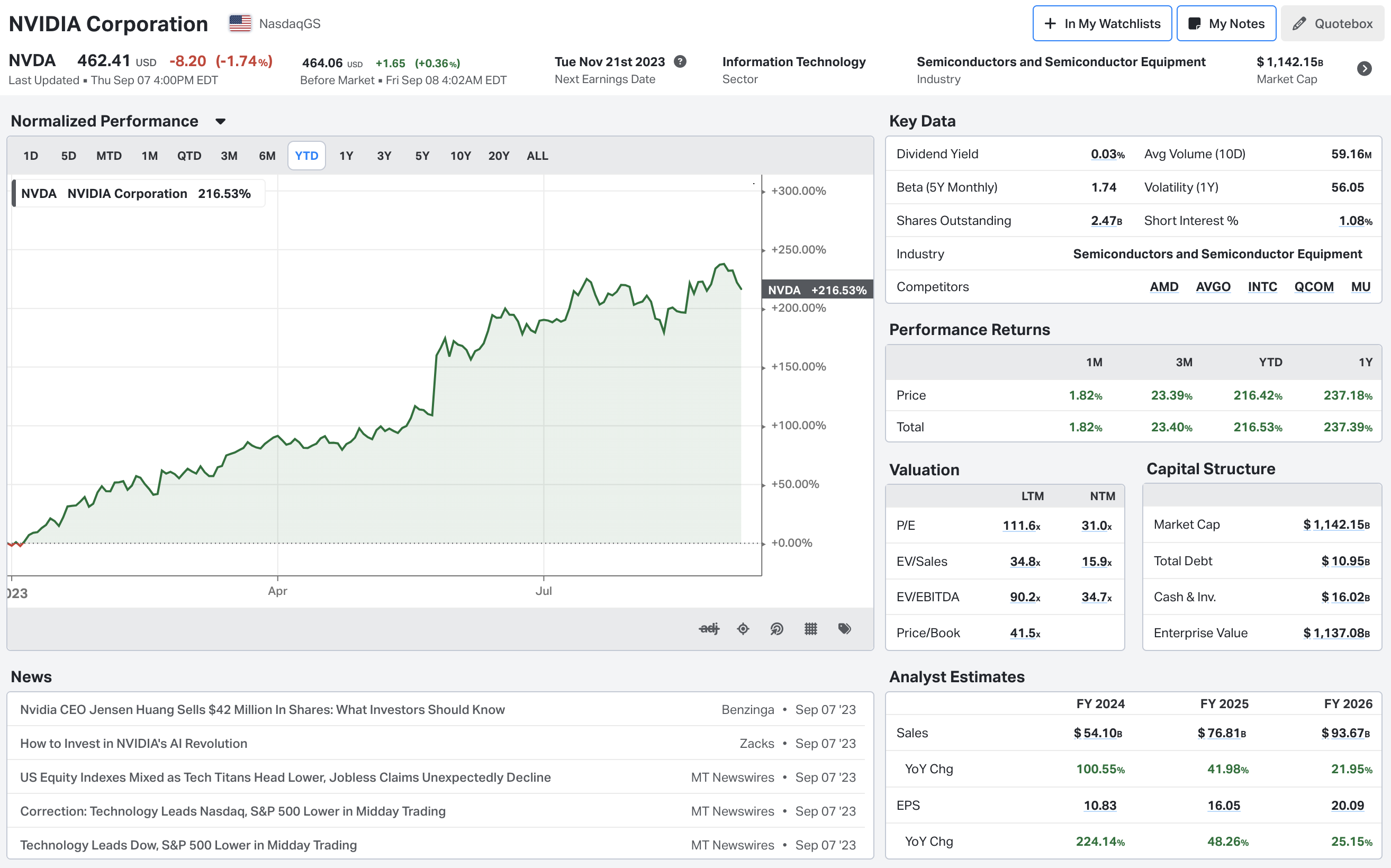1391x868 pixels.
Task: Select the 5Y time range tab
Action: coord(422,156)
